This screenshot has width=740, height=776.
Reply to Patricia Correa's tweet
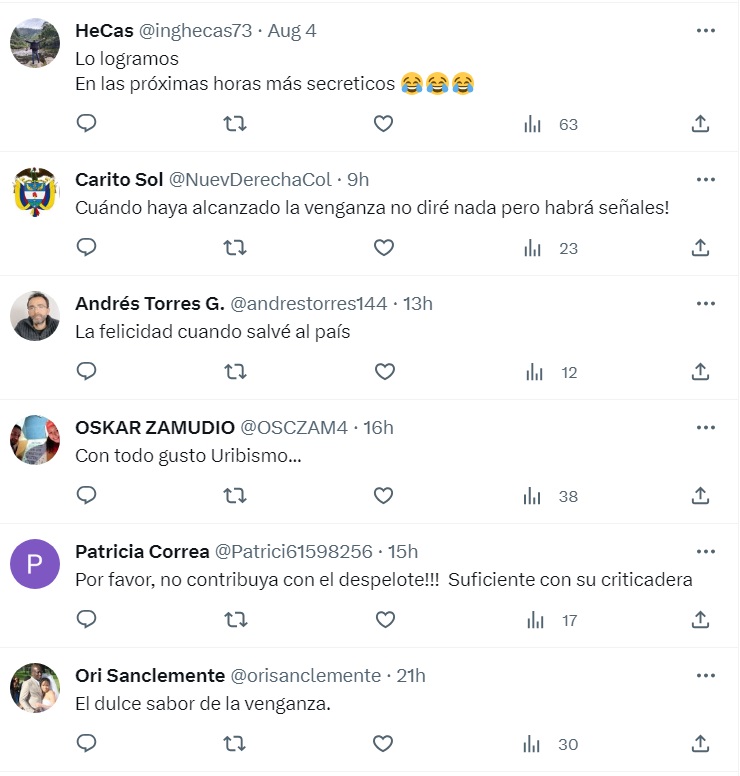(x=87, y=619)
